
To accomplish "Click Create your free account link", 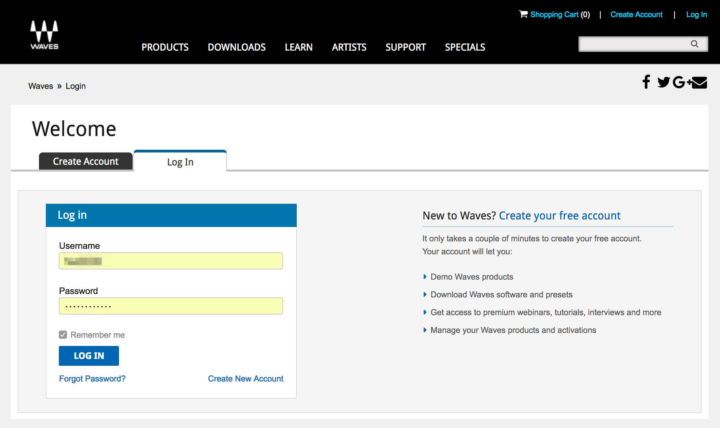I will (559, 215).
